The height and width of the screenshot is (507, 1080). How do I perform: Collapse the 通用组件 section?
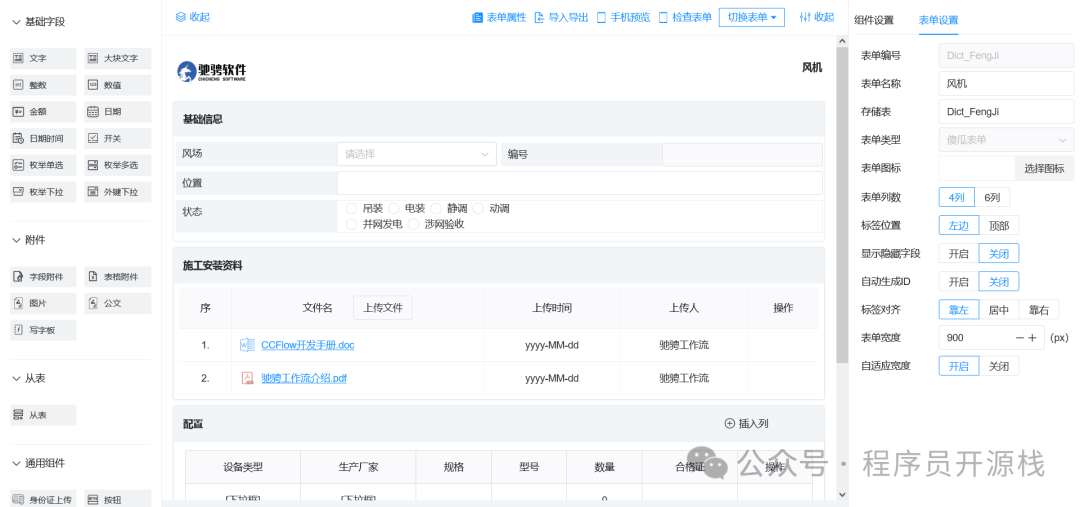tap(39, 463)
